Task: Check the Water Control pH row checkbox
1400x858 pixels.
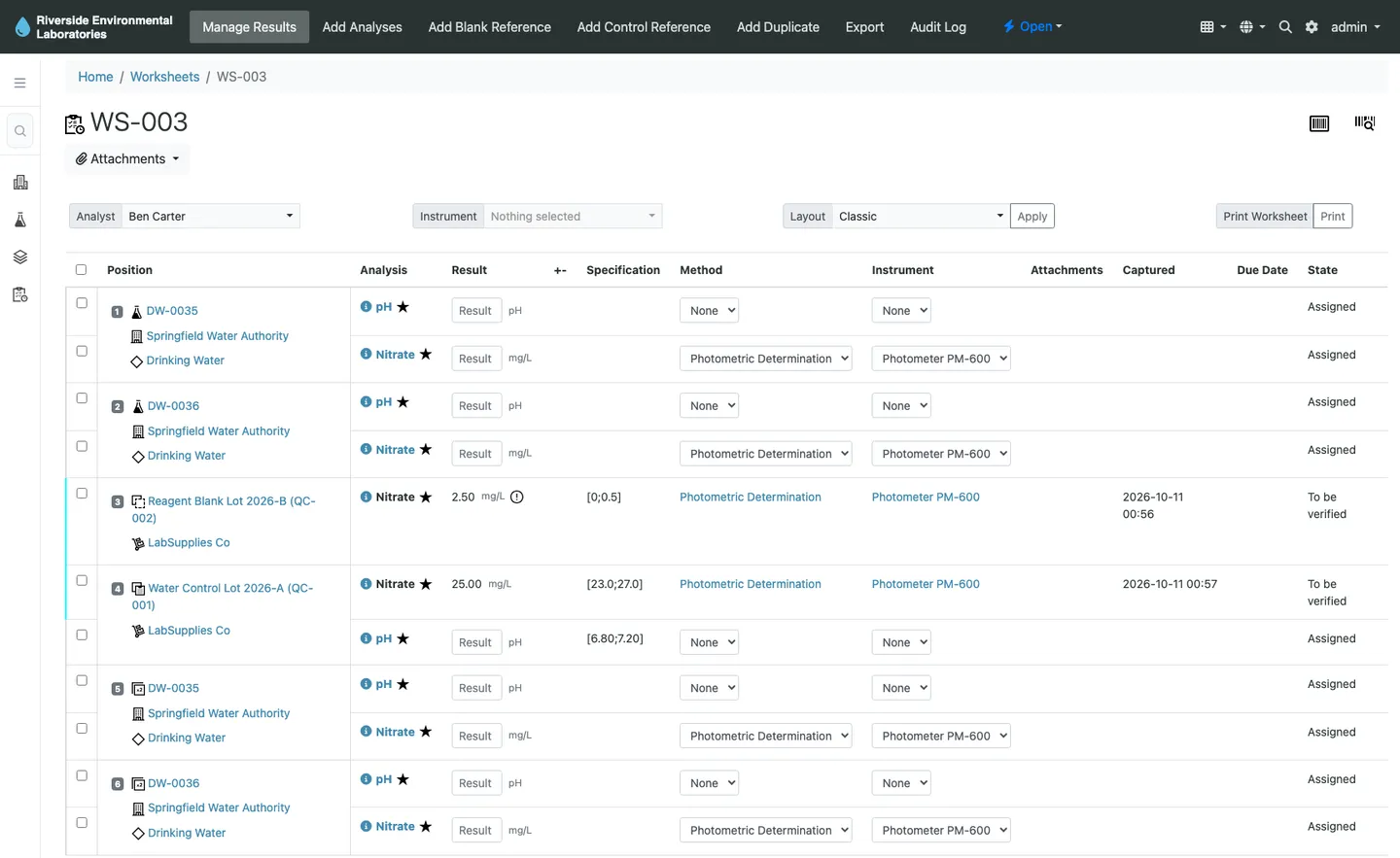Action: pos(82,635)
